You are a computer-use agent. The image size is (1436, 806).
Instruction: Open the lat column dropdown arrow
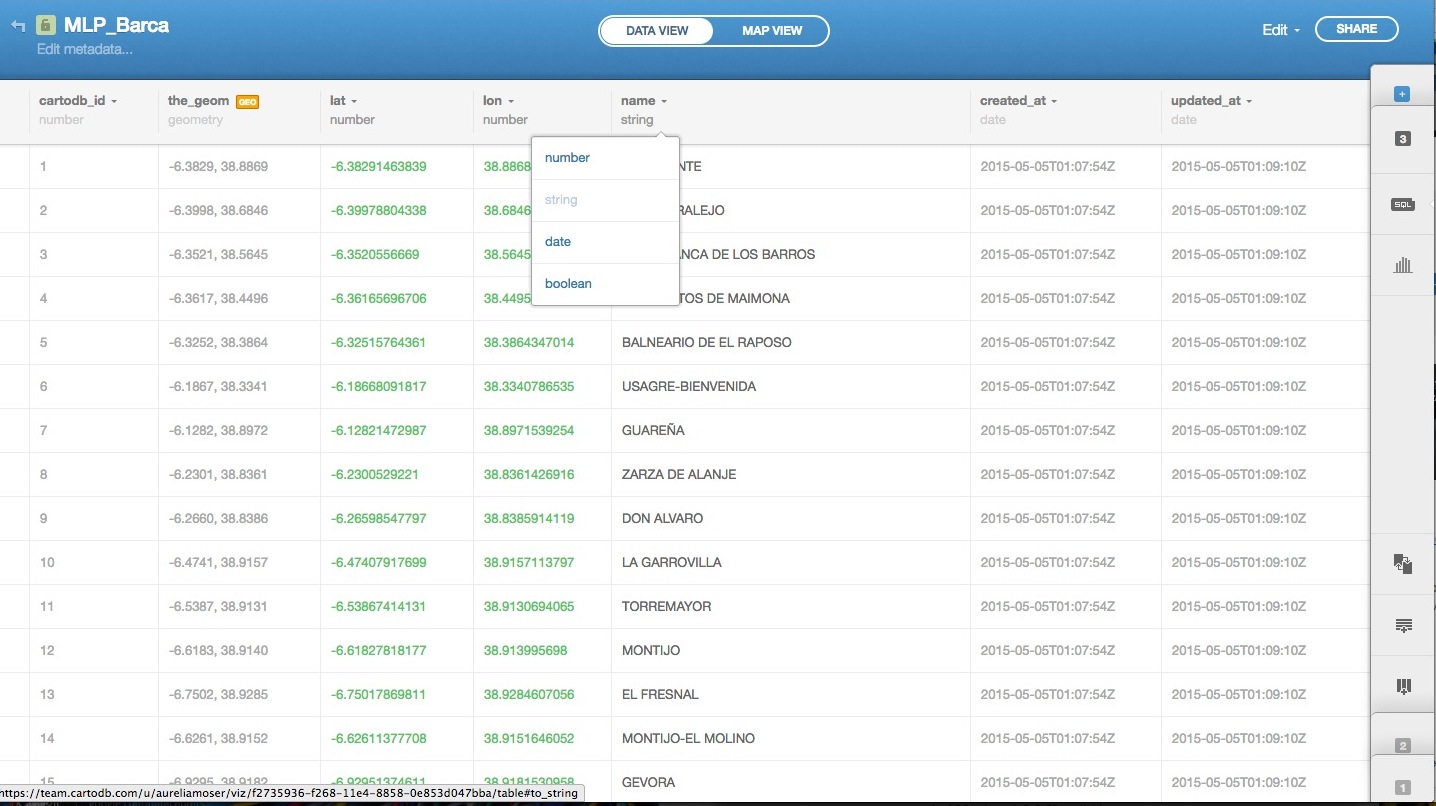(354, 101)
